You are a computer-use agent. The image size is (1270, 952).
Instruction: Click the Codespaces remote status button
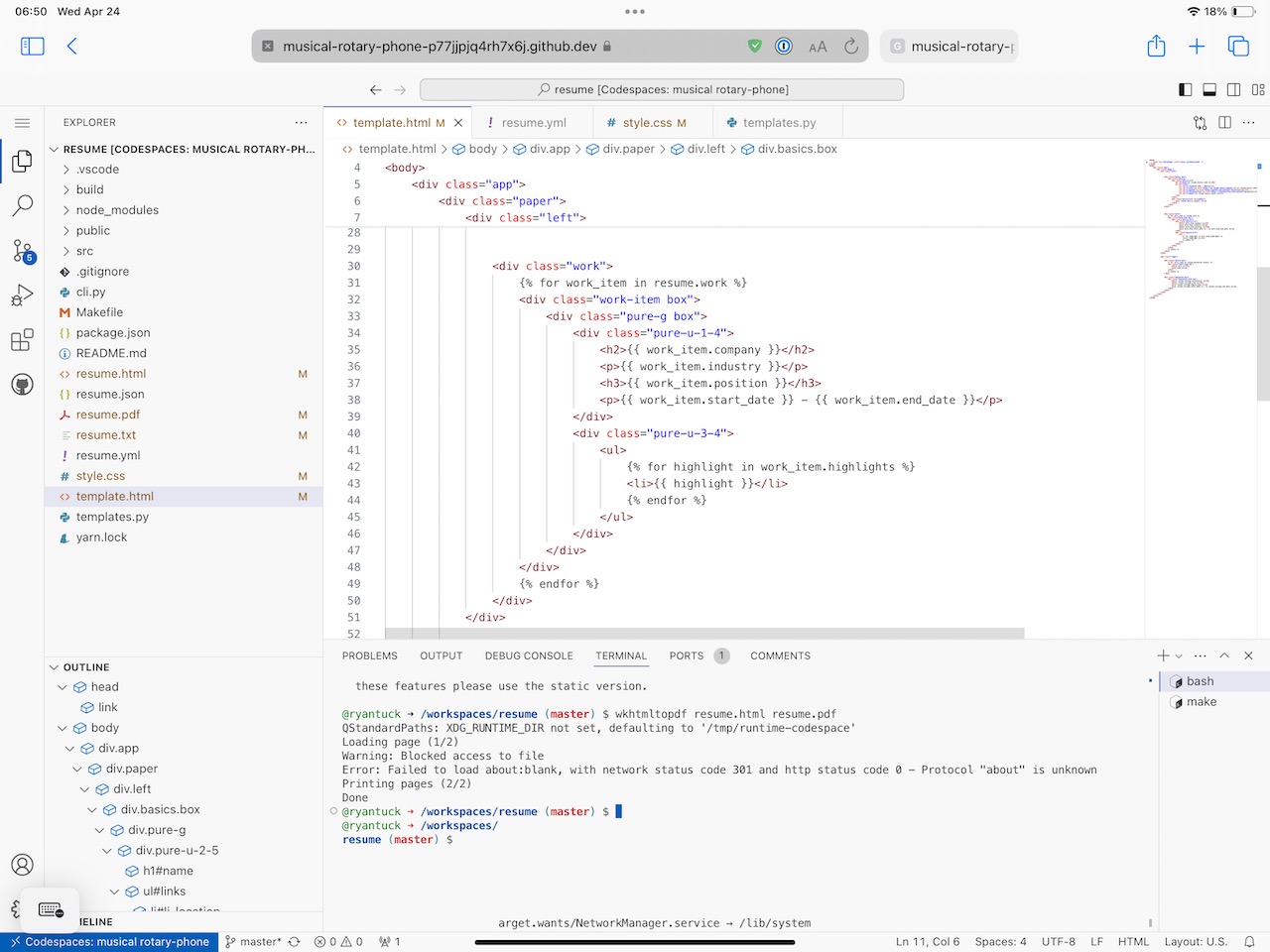point(109,942)
